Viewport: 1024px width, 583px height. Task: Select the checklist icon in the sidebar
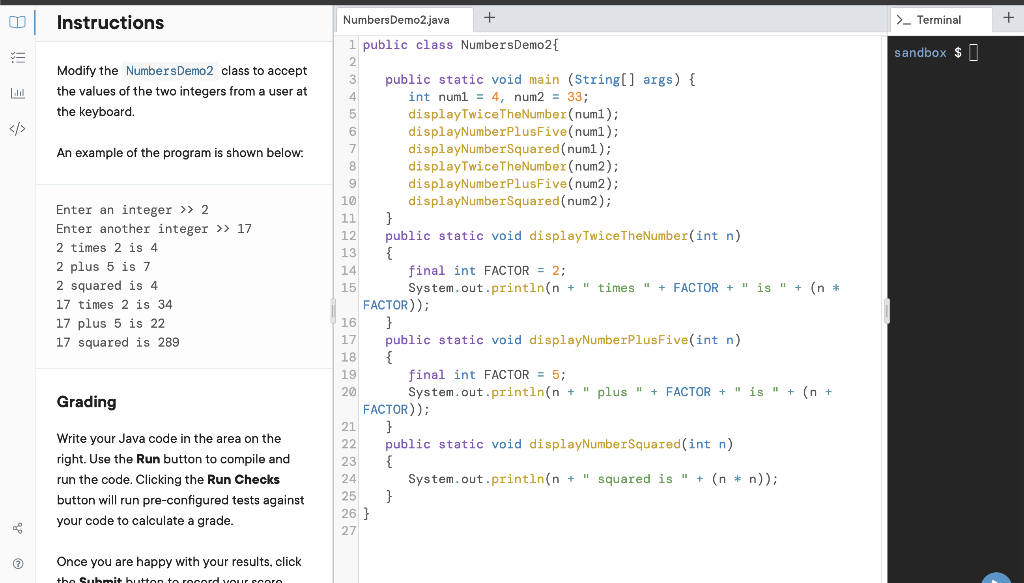point(16,58)
